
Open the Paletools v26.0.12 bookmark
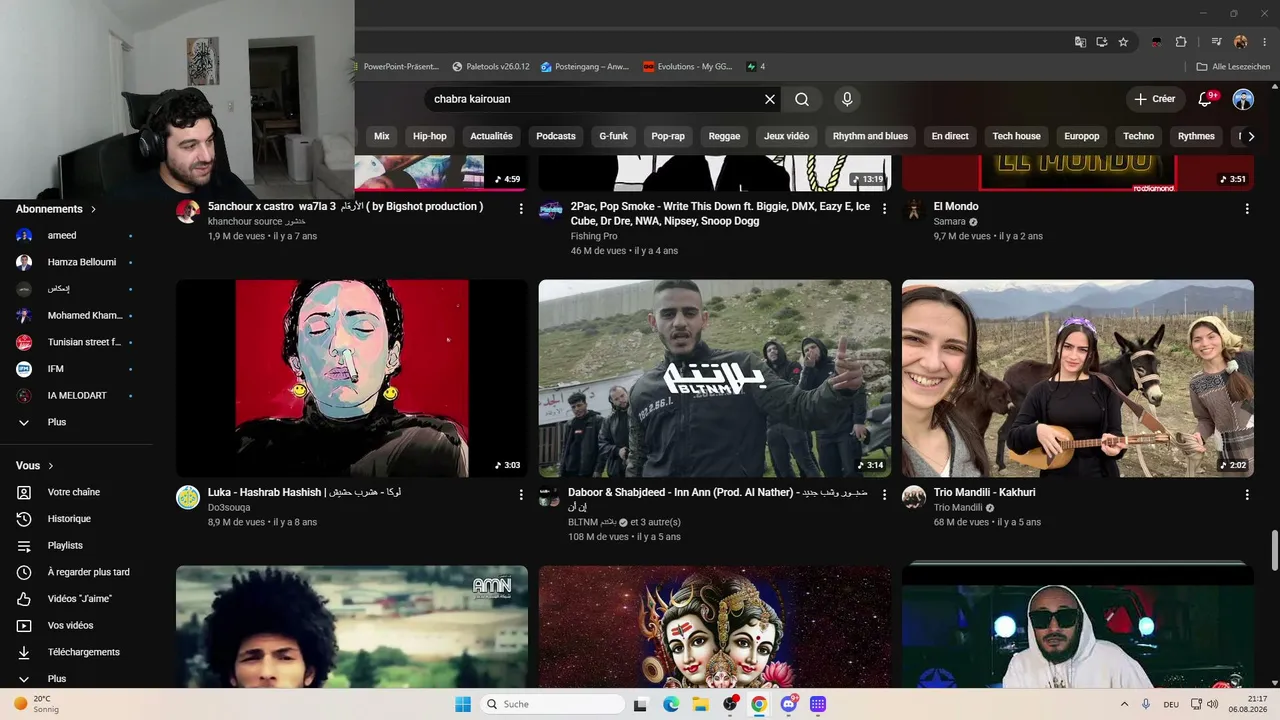pos(490,67)
